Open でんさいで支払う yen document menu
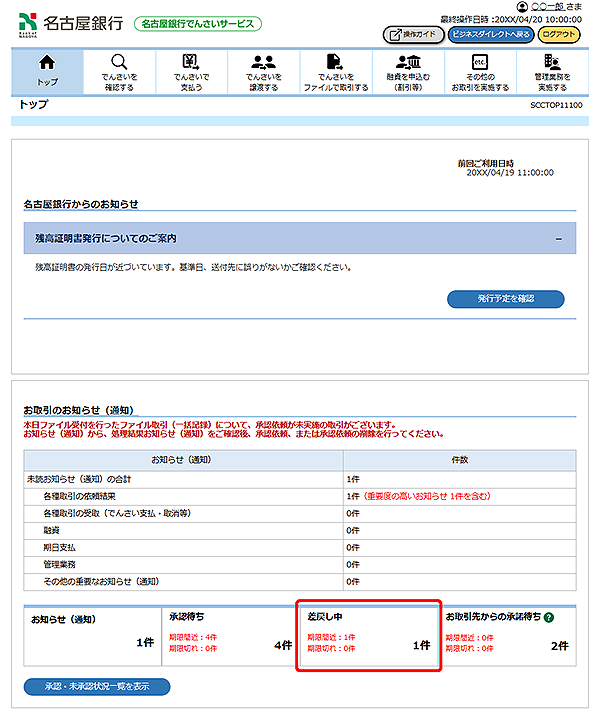This screenshot has height=714, width=600. (190, 72)
